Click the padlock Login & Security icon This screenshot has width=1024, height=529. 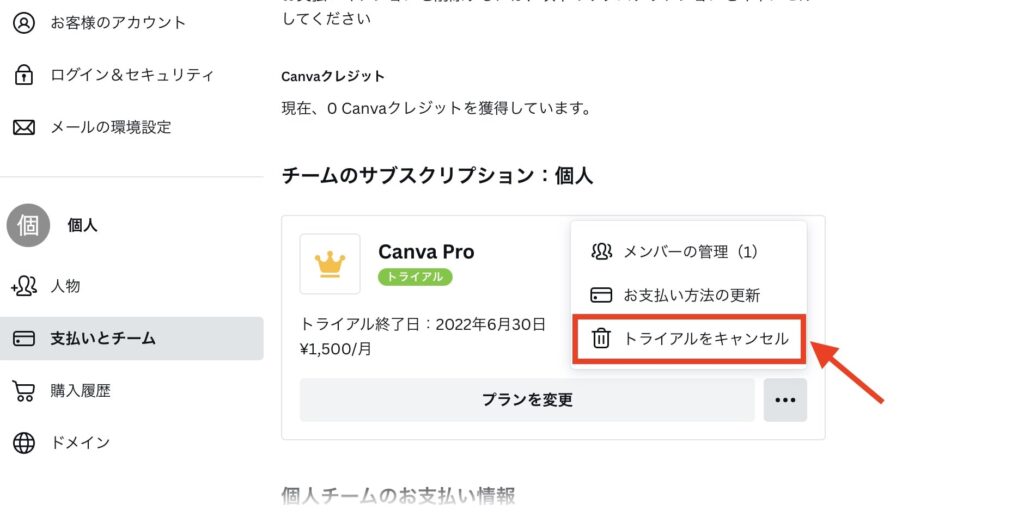click(x=24, y=75)
